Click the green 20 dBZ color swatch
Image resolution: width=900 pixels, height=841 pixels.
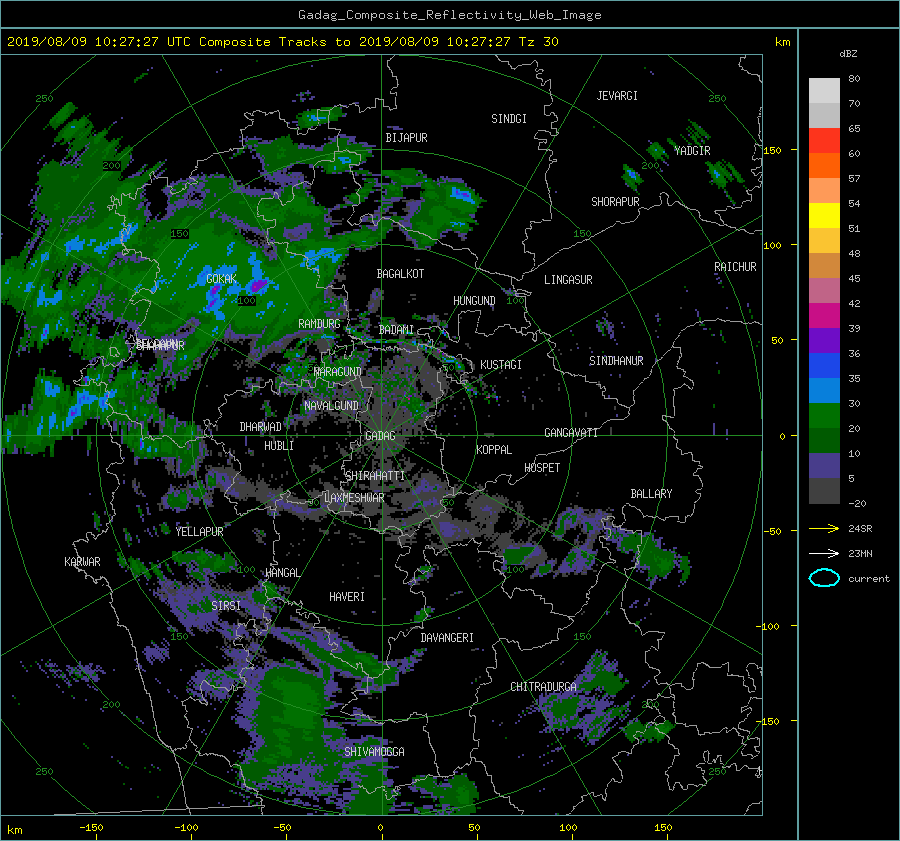824,416
